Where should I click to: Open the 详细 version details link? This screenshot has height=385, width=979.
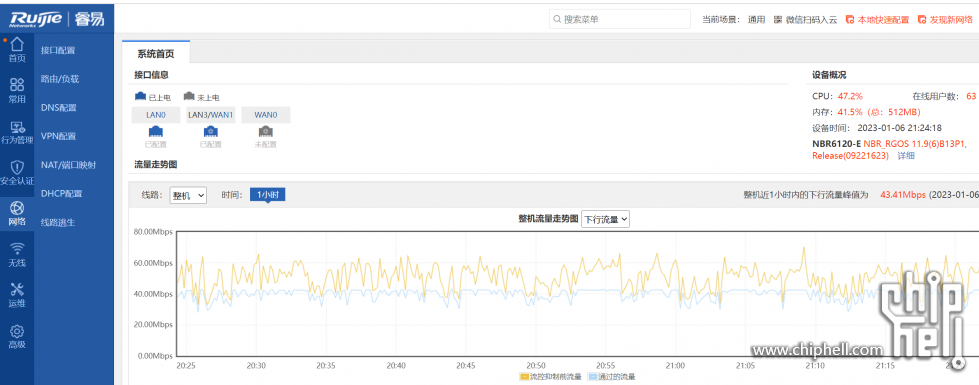click(905, 156)
